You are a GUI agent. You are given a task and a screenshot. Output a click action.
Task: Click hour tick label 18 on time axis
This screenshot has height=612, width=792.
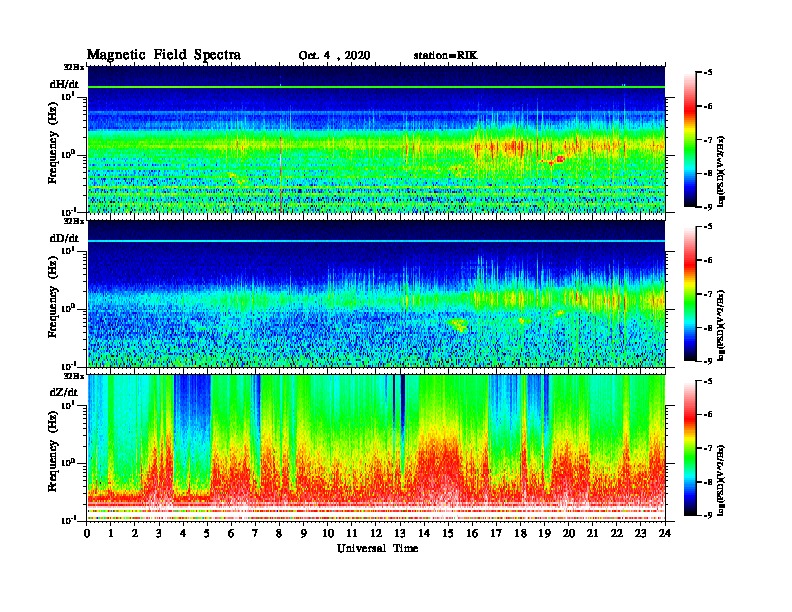click(520, 533)
